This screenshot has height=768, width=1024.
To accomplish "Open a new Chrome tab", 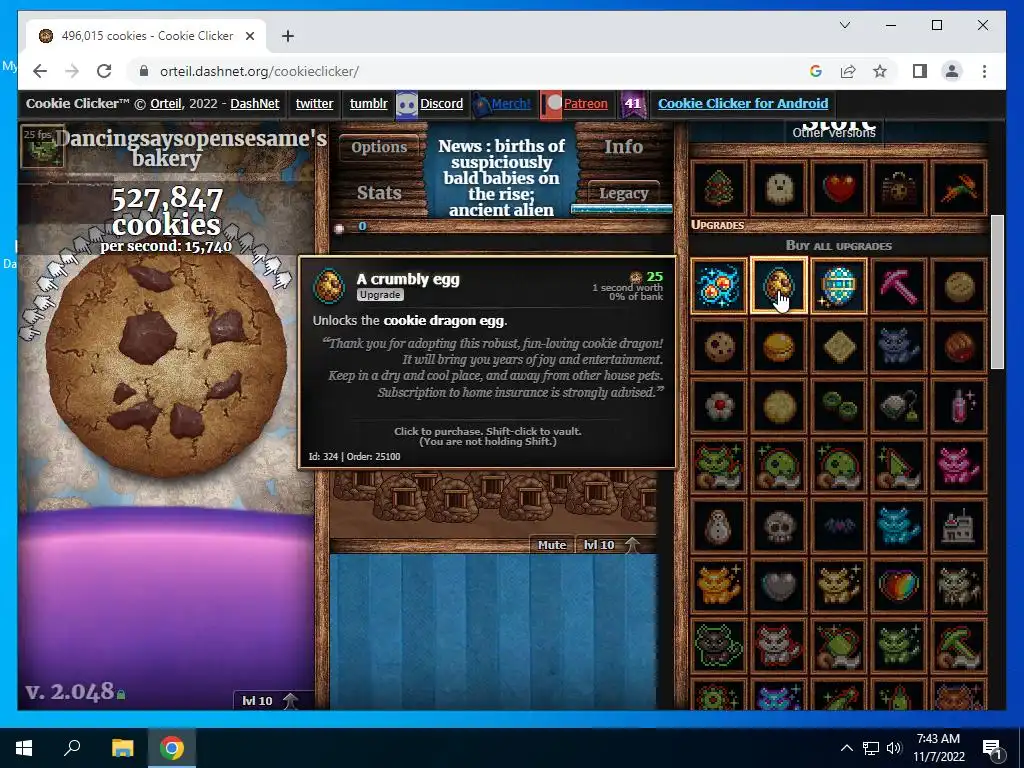I will pos(287,36).
